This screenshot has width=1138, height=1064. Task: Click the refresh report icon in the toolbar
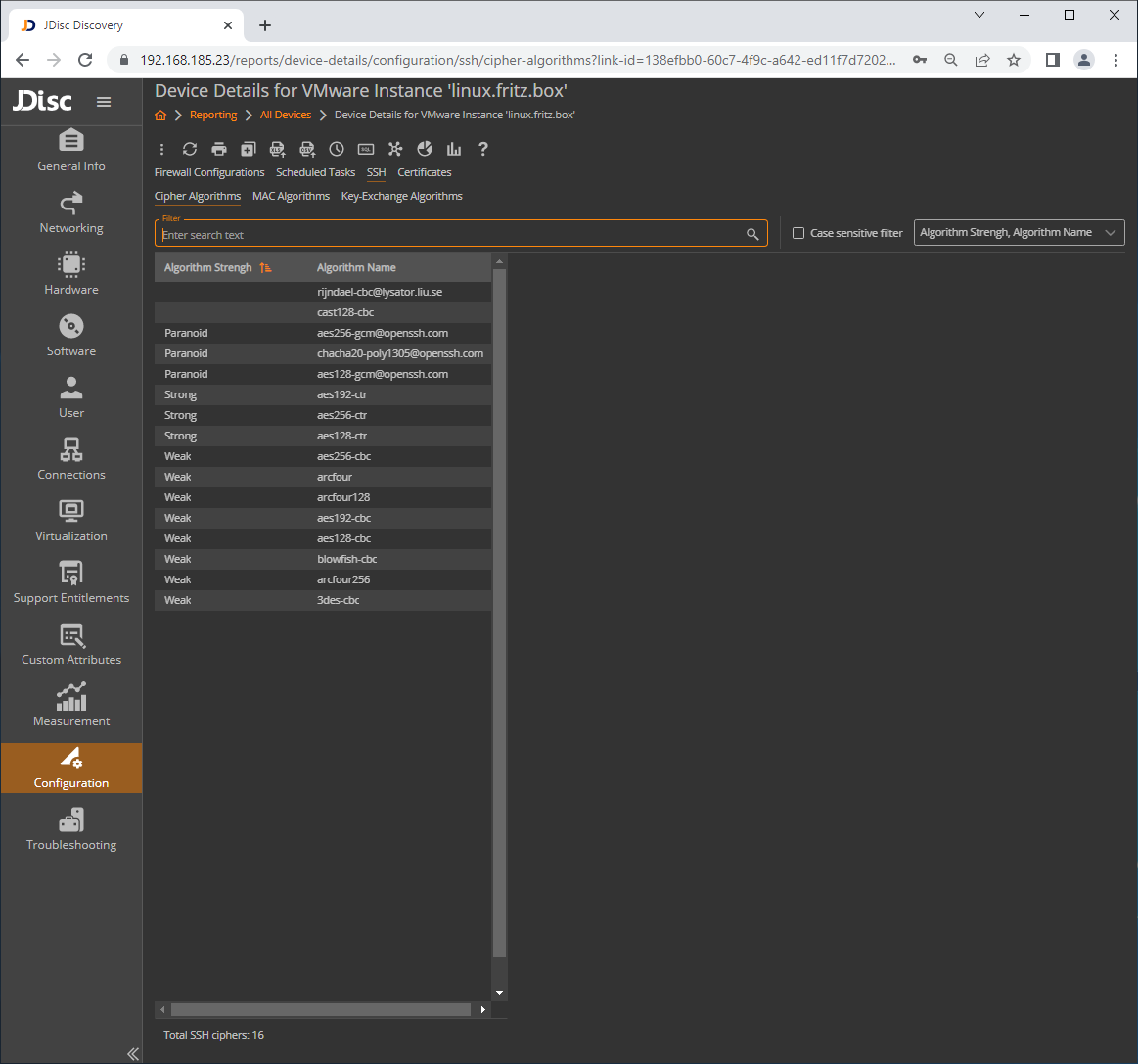click(x=190, y=149)
